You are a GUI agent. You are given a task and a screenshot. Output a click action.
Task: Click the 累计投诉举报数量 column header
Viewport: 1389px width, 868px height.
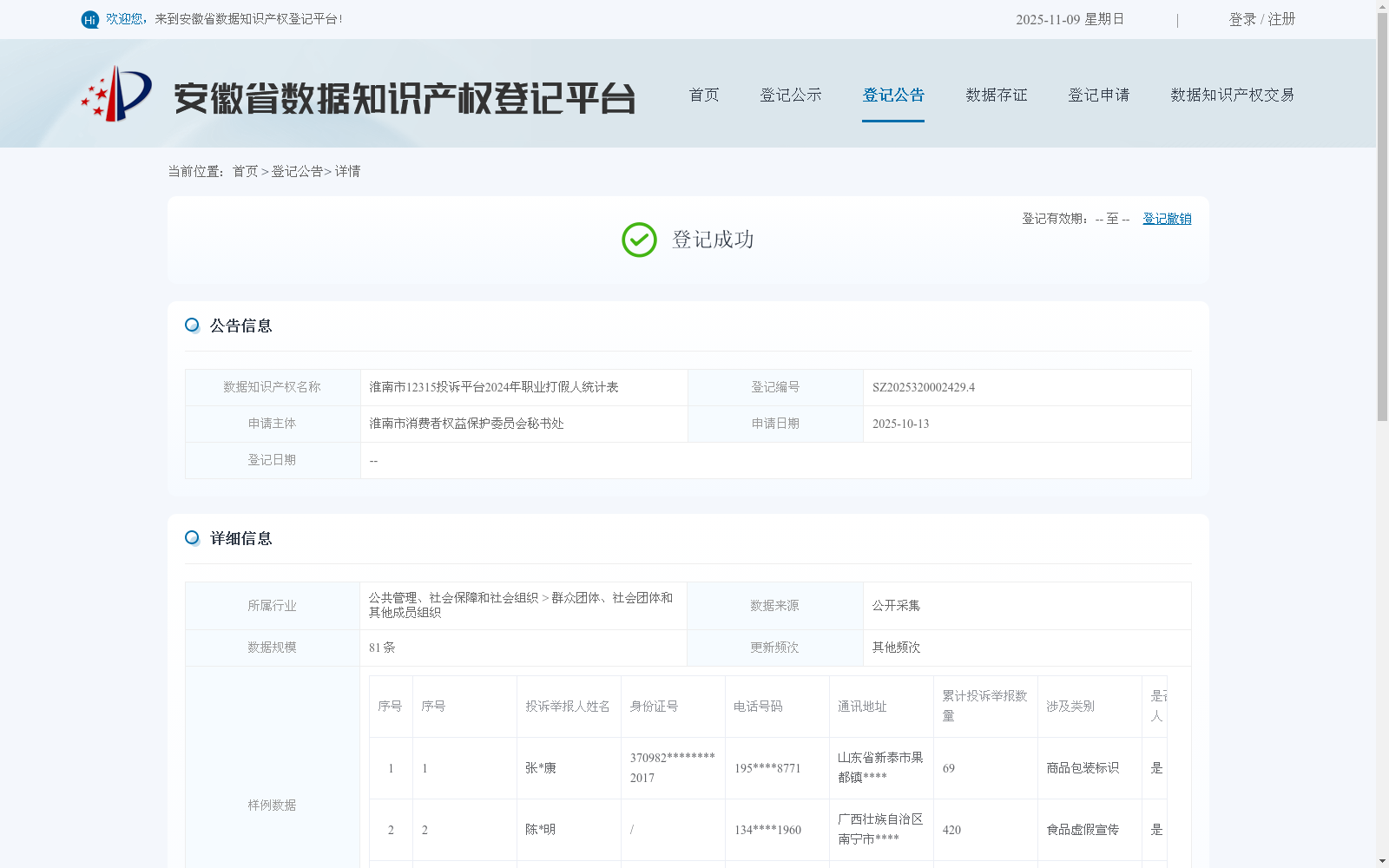pyautogui.click(x=984, y=706)
